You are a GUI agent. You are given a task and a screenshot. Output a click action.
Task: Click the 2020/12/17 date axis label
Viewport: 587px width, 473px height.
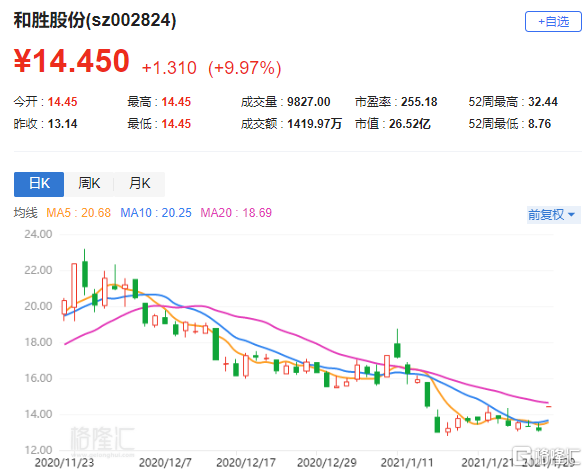point(246,463)
